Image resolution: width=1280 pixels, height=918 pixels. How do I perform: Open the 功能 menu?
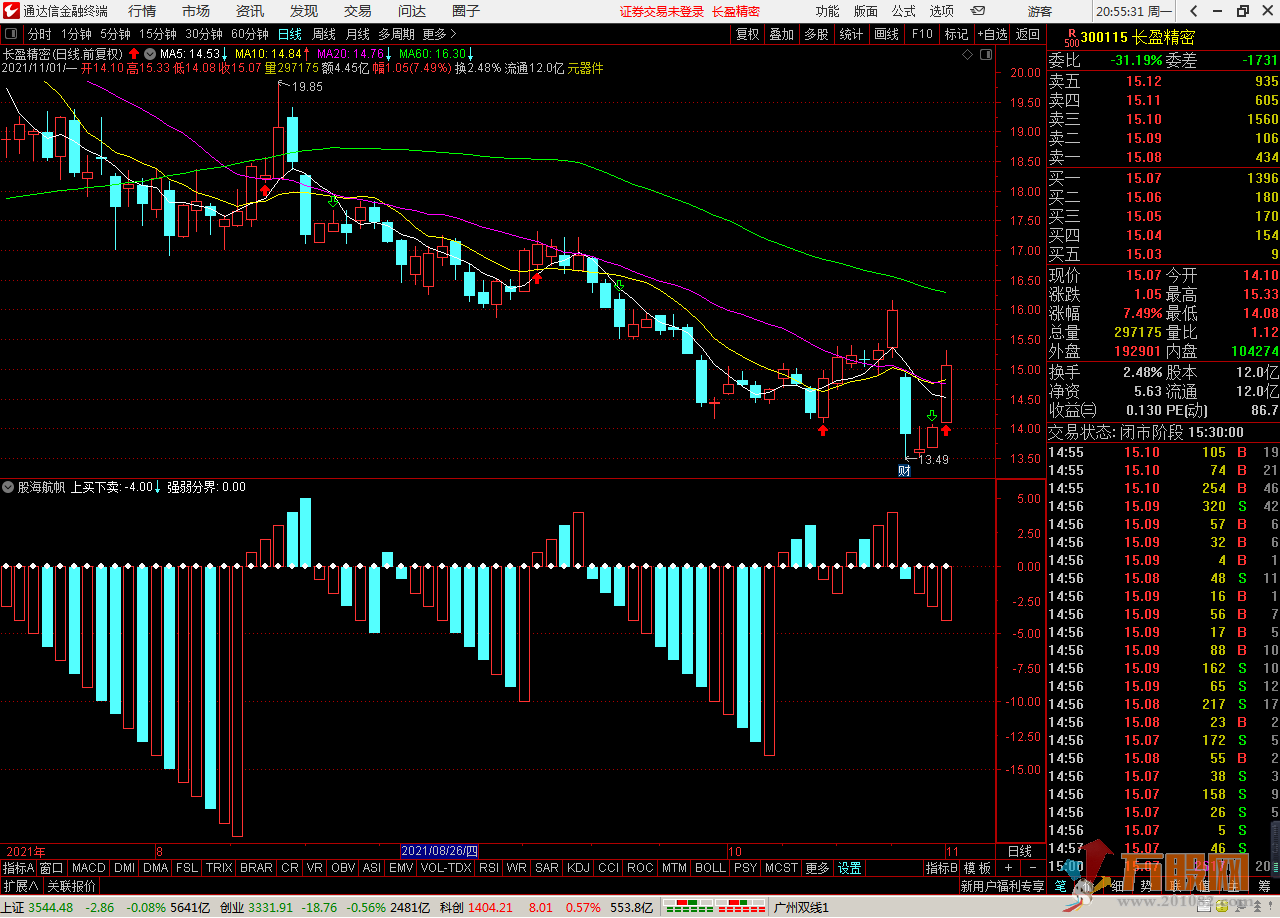tap(828, 11)
